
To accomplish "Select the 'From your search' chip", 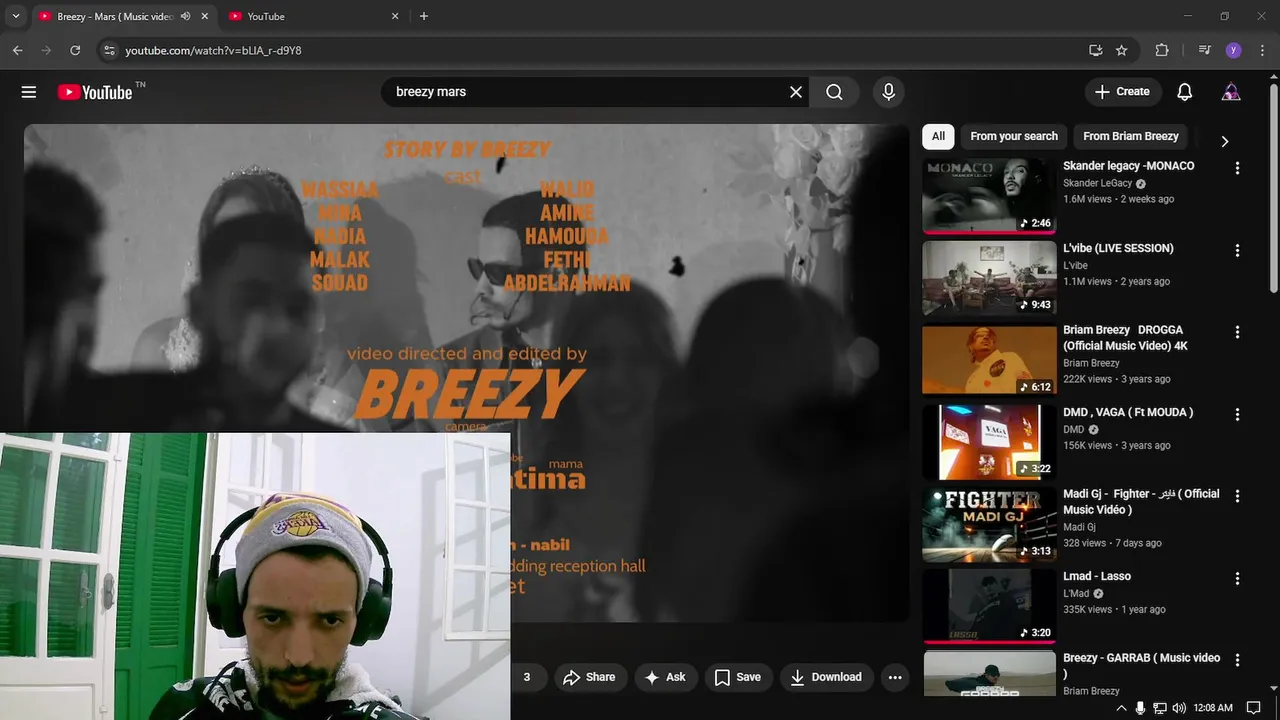I will pos(1014,136).
